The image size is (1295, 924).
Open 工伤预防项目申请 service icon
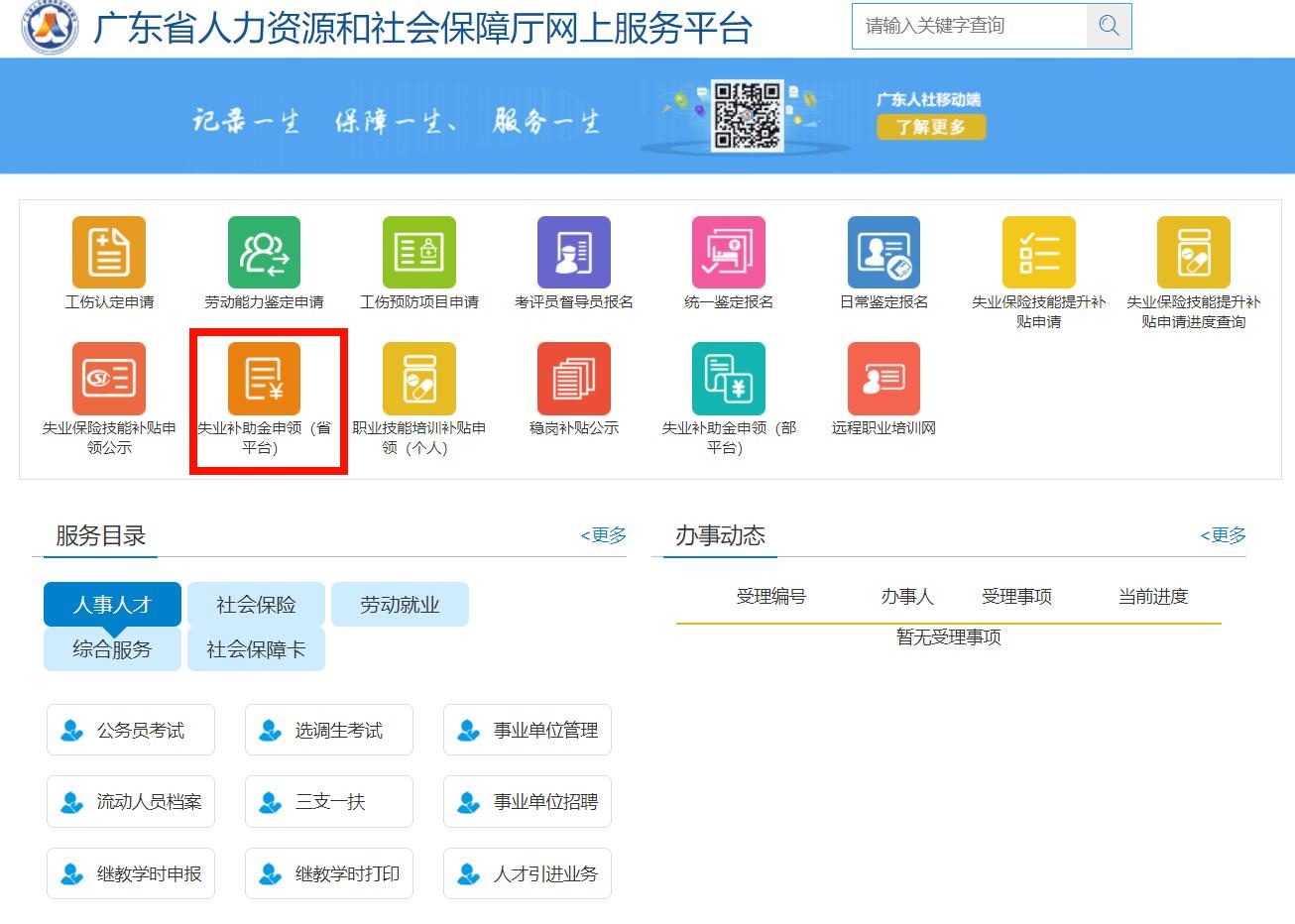click(418, 253)
